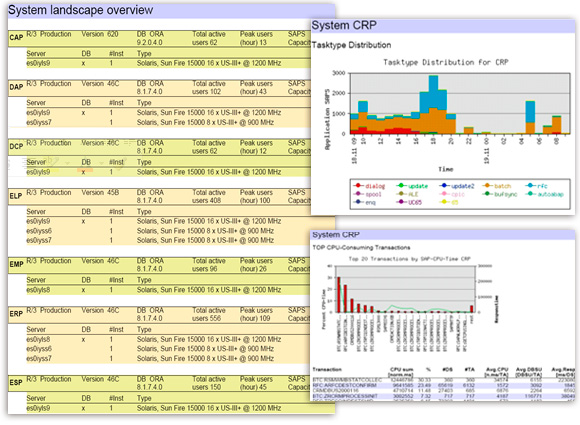The height and width of the screenshot is (425, 580).
Task: Click the 'Tasktype Distribution' subtitle
Action: click(x=351, y=45)
